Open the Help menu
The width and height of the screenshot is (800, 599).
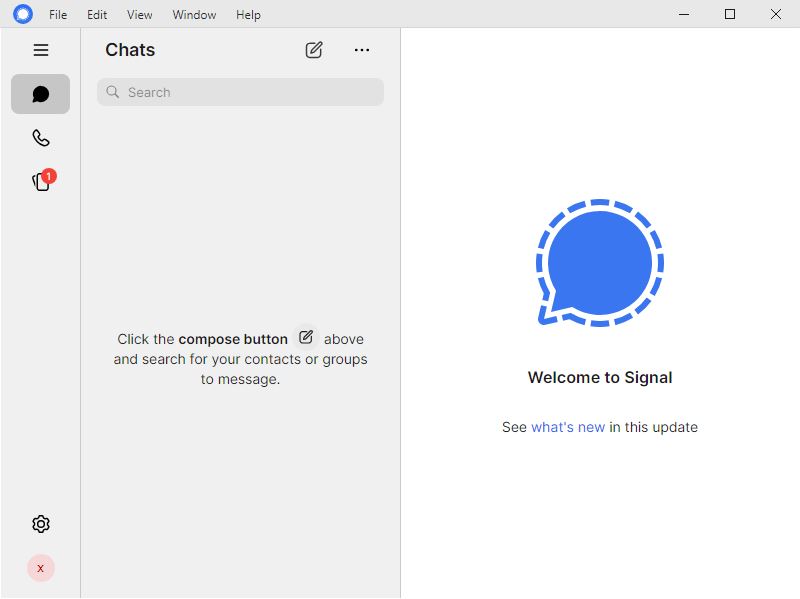point(248,15)
